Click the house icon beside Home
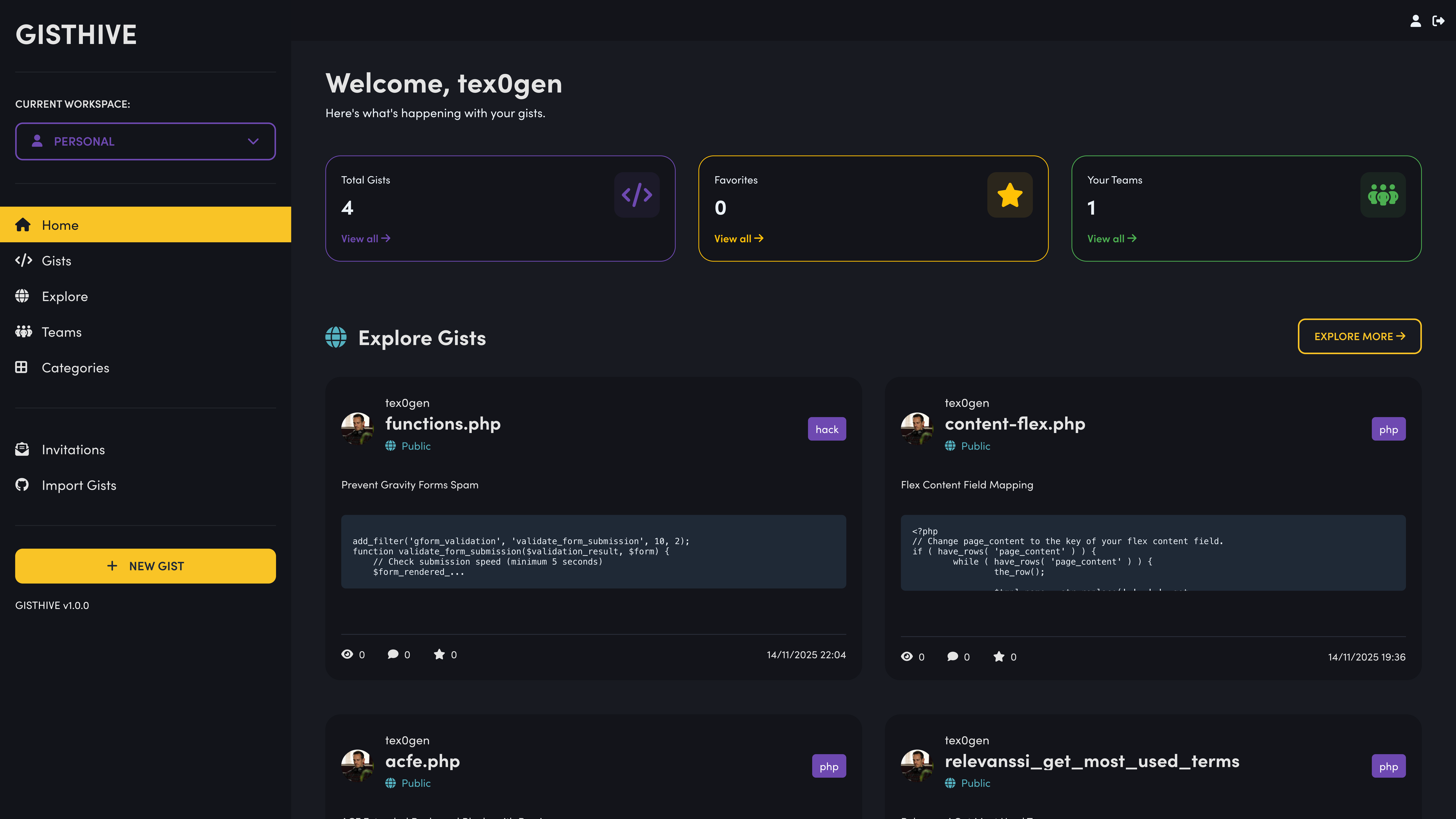This screenshot has height=819, width=1456. pyautogui.click(x=23, y=225)
